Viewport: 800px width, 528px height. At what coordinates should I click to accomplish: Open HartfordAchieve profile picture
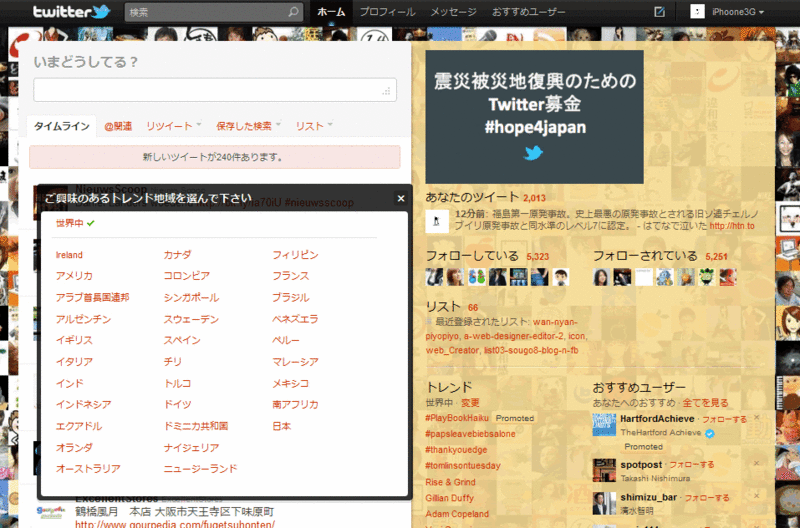tap(604, 424)
